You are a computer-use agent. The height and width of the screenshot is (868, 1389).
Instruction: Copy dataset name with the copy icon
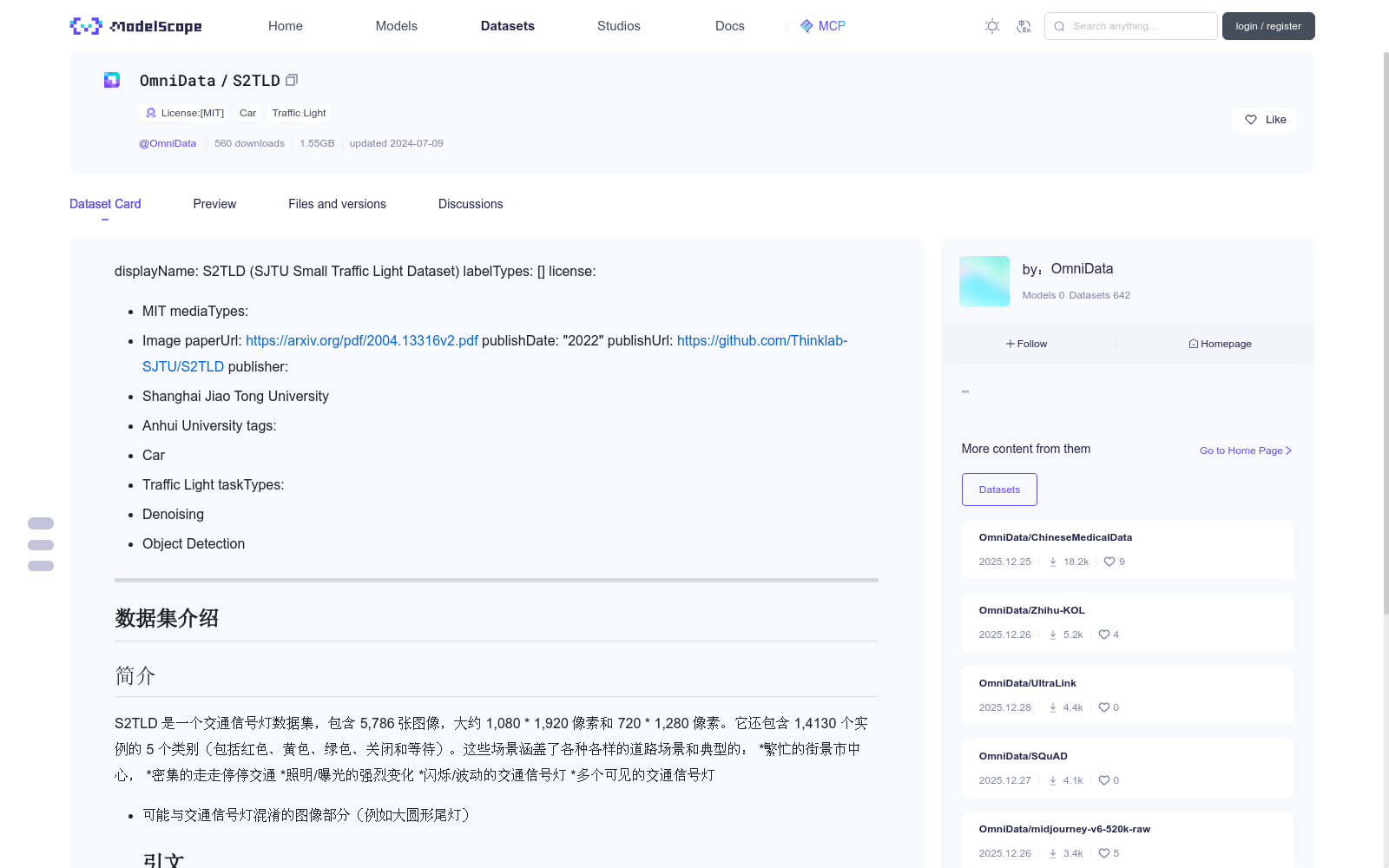tap(292, 80)
